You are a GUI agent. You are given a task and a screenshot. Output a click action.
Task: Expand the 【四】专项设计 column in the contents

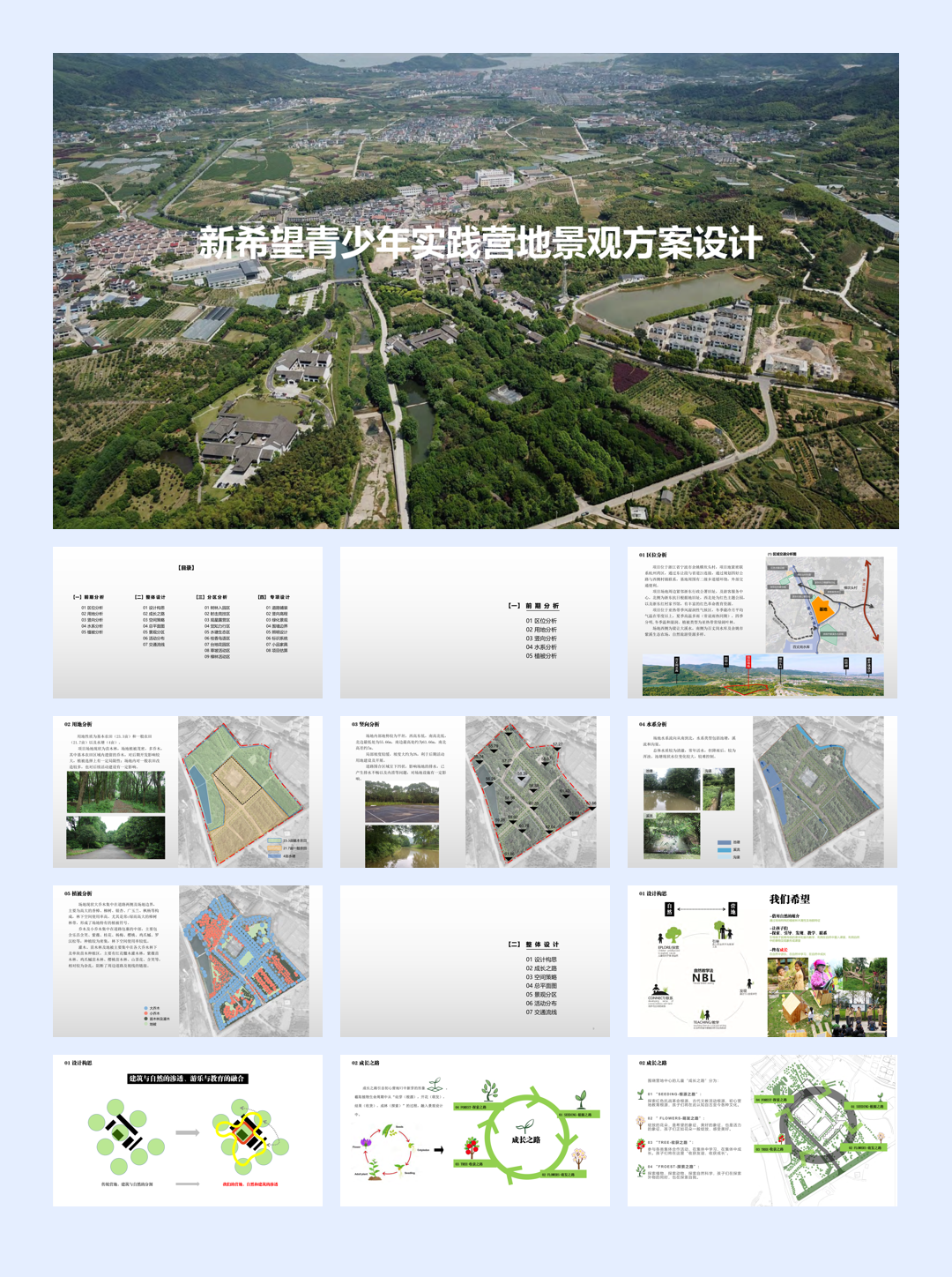tap(274, 597)
